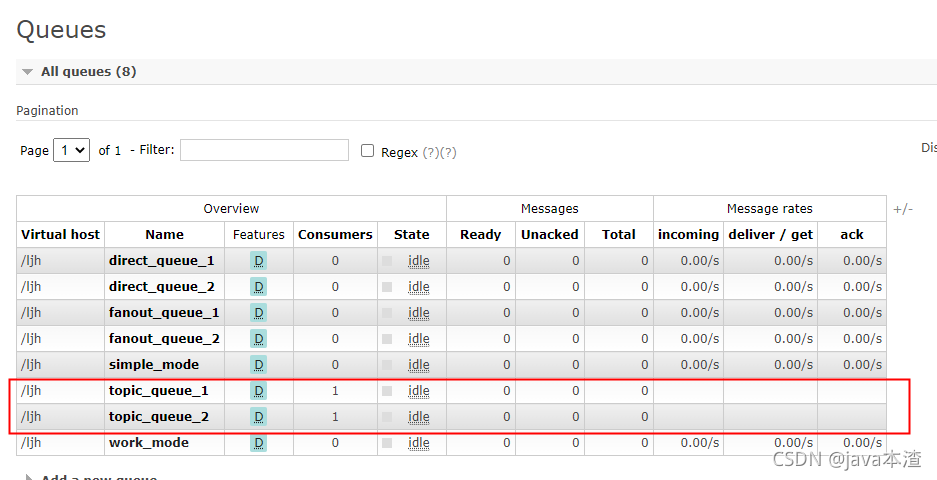Click the state indicator square for direct_queue_1
Image resolution: width=937 pixels, height=480 pixels.
coord(387,261)
